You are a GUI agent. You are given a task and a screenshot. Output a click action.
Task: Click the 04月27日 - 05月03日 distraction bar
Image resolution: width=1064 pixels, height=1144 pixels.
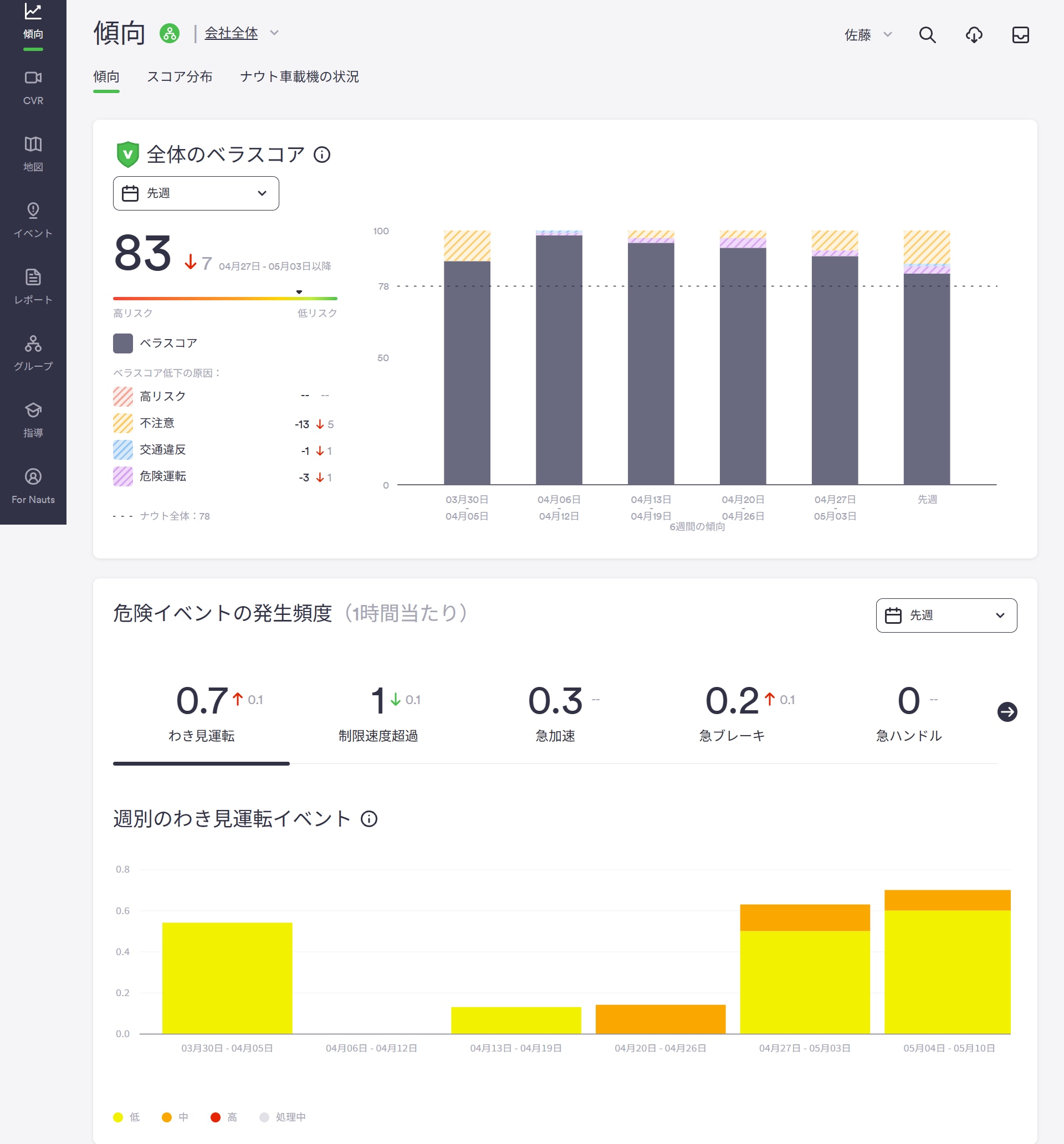click(805, 969)
